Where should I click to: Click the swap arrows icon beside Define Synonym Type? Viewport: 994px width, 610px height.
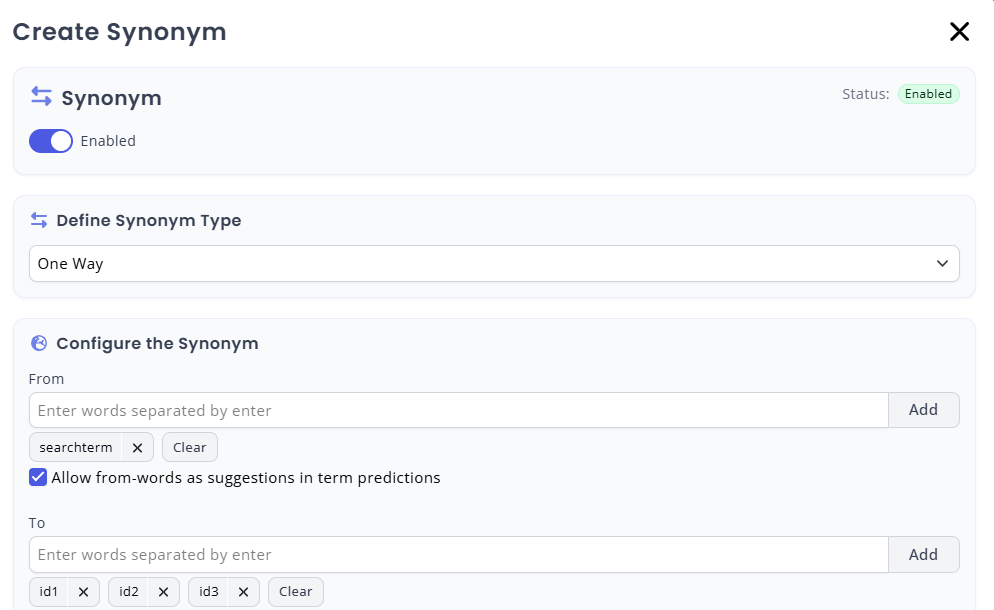click(39, 220)
